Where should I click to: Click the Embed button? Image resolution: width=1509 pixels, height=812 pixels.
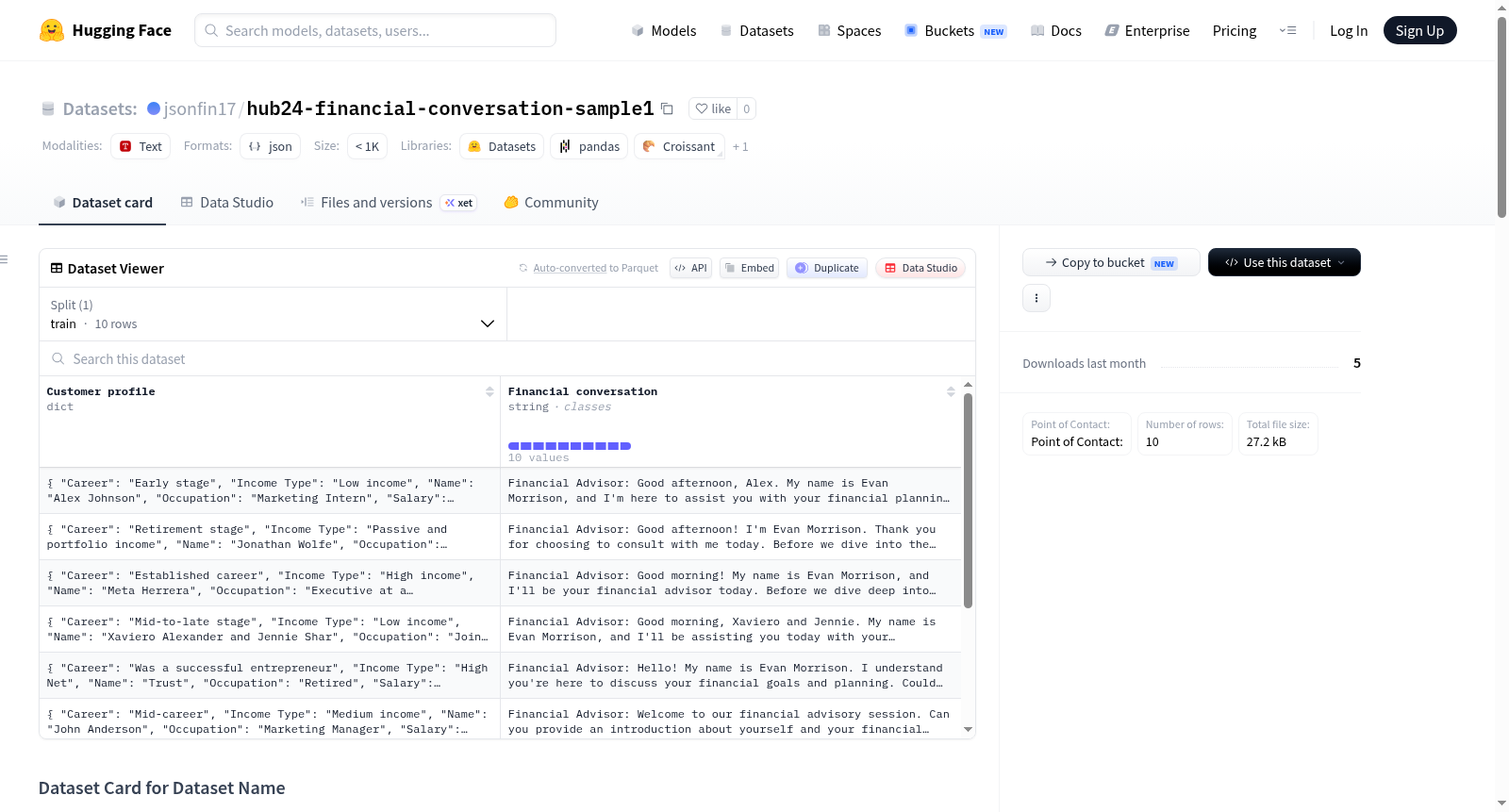pos(750,268)
